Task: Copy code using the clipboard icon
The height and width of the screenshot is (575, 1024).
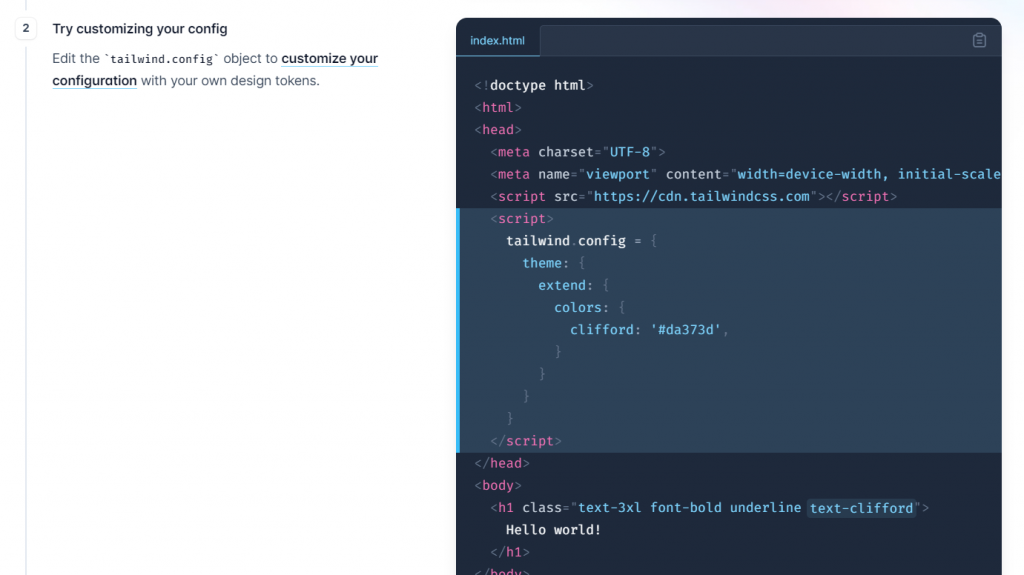Action: click(x=979, y=41)
